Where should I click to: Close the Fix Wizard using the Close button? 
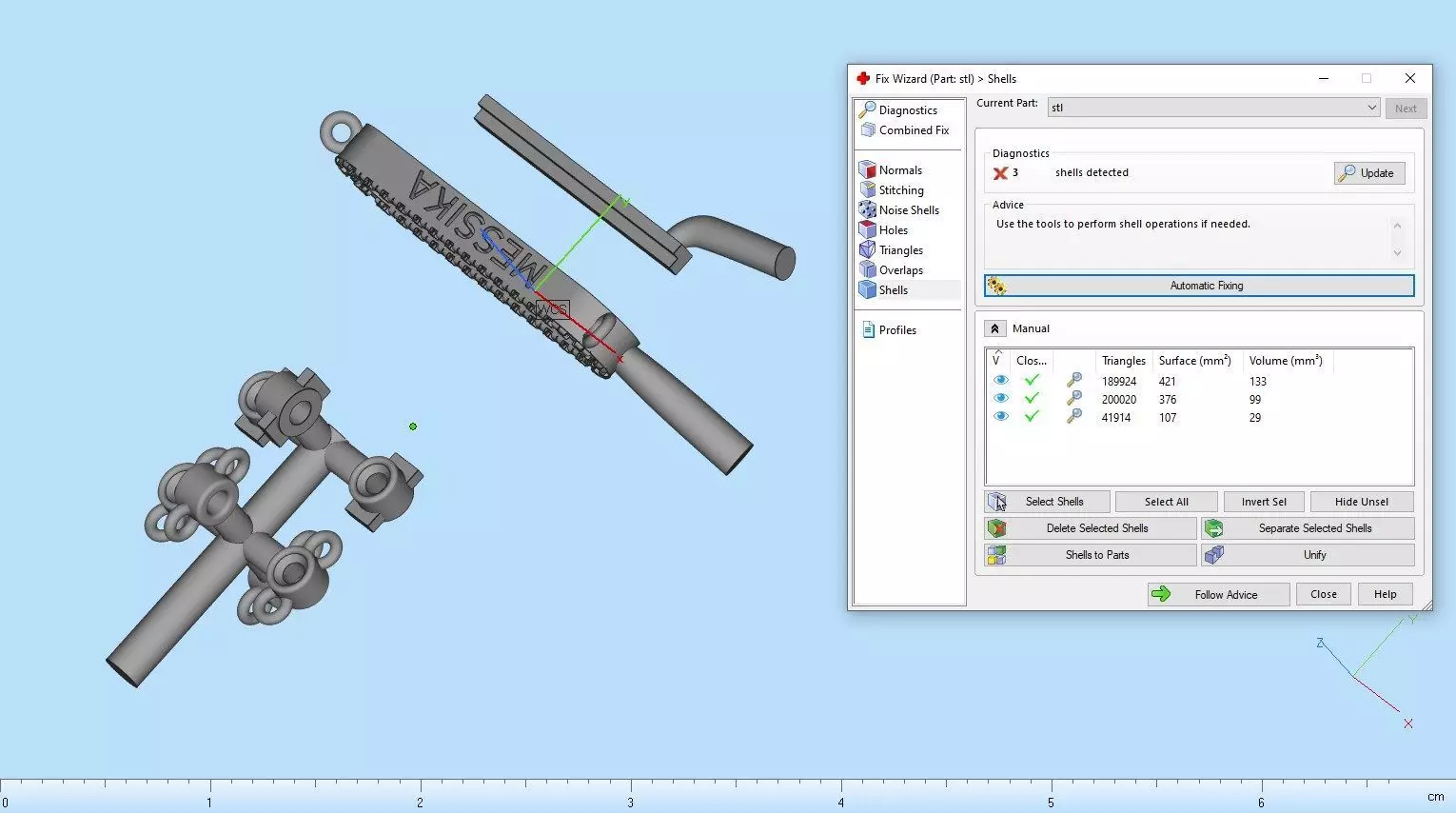(1324, 595)
